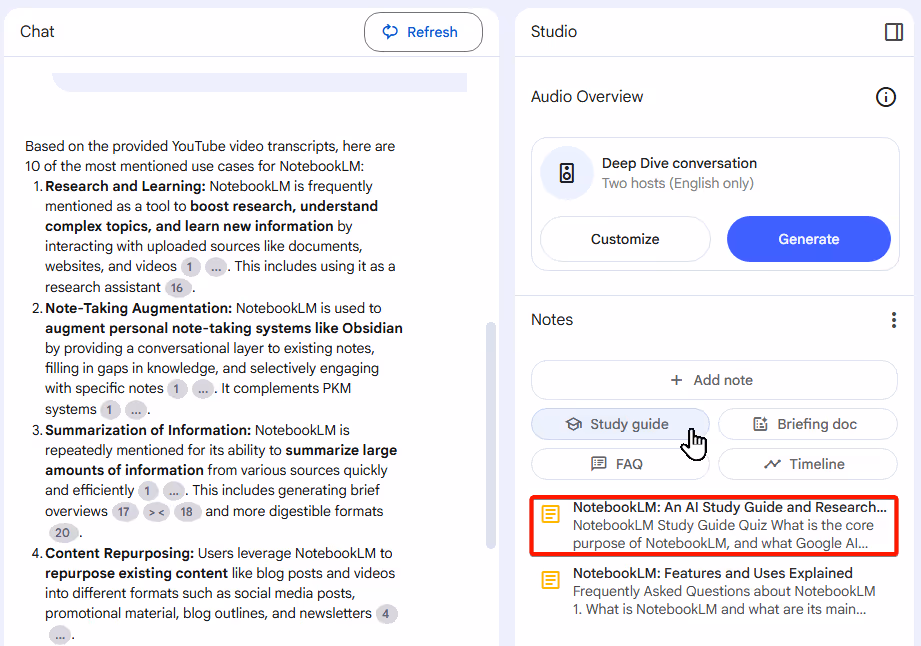Click the 'Chat' panel title
Viewport: 921px width, 646px height.
coord(37,32)
